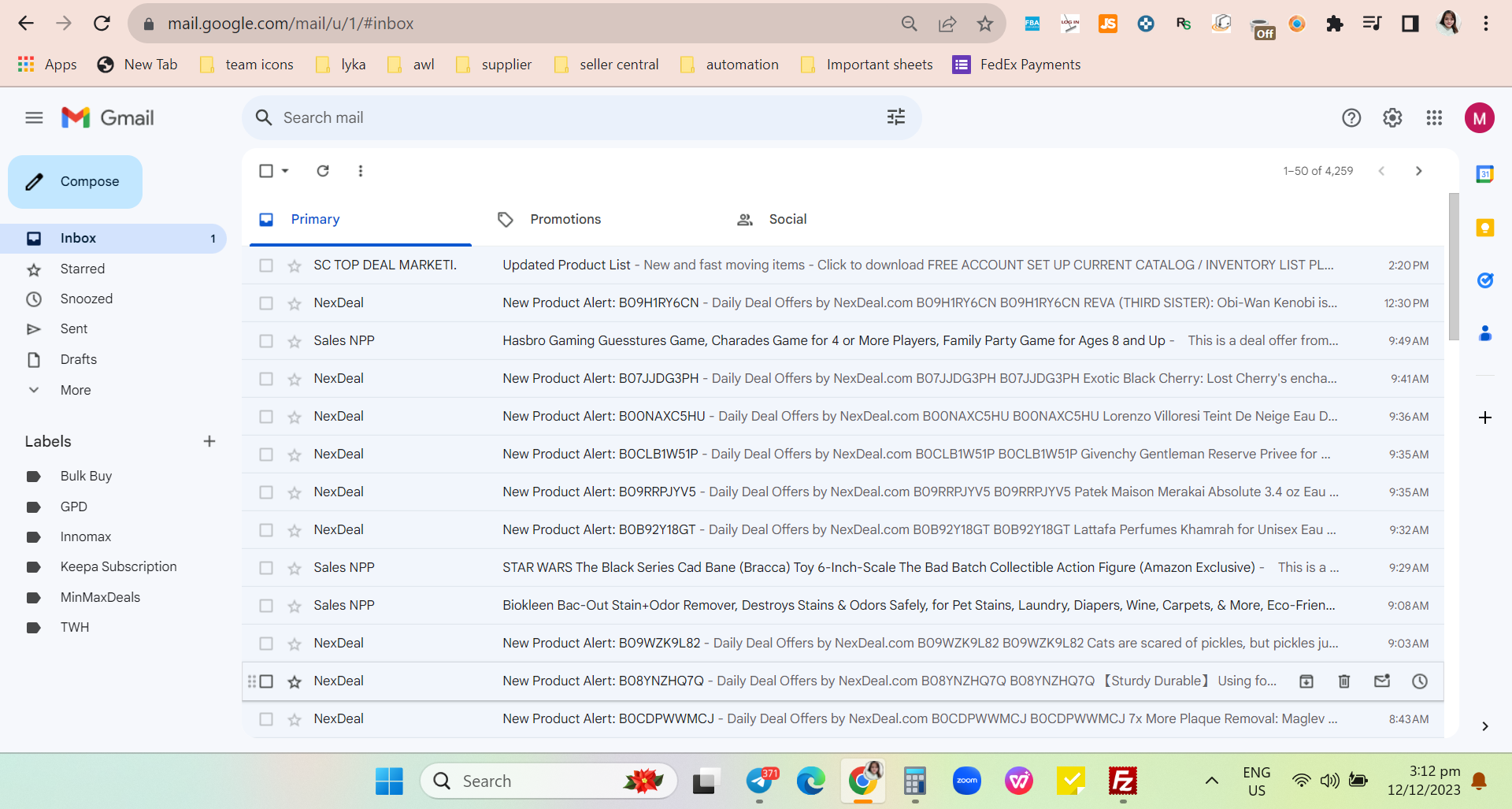Image resolution: width=1512 pixels, height=809 pixels.
Task: Open the select-all dropdown arrow
Action: point(285,171)
